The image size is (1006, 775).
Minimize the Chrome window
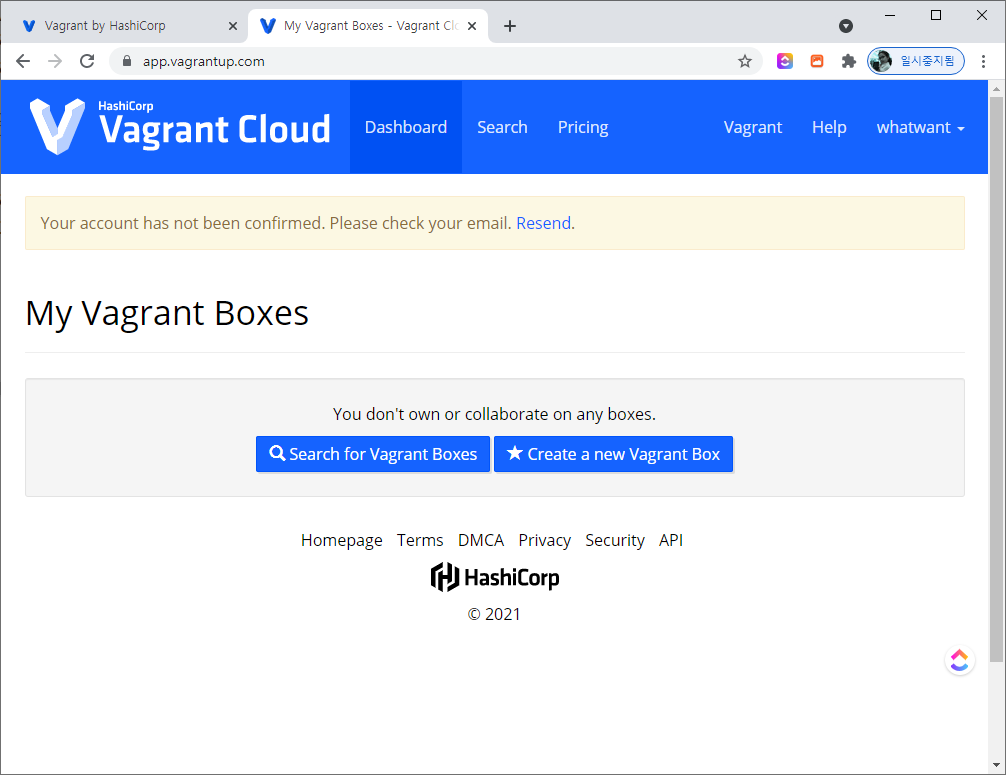[890, 15]
